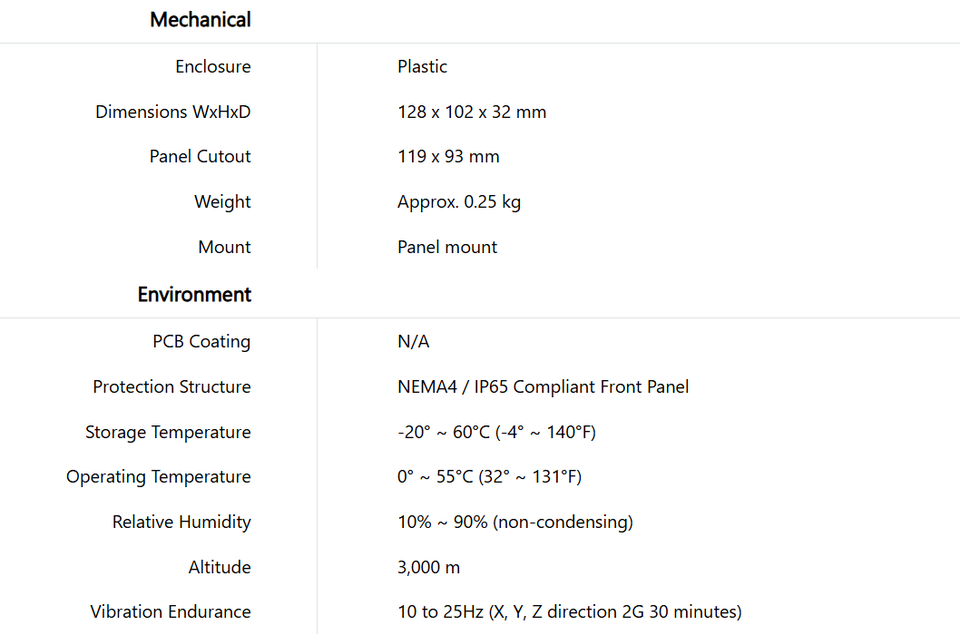The width and height of the screenshot is (960, 635).
Task: Select the N/A coating value
Action: tap(413, 341)
